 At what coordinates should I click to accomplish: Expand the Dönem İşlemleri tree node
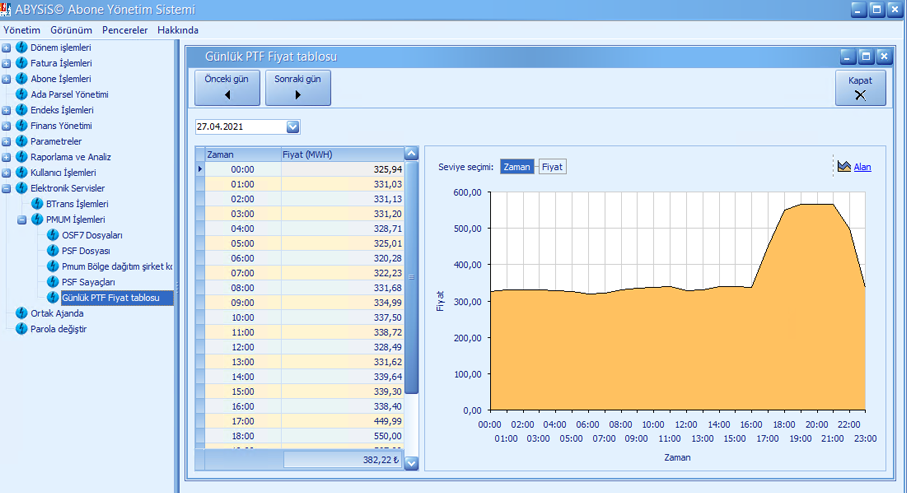(6, 48)
